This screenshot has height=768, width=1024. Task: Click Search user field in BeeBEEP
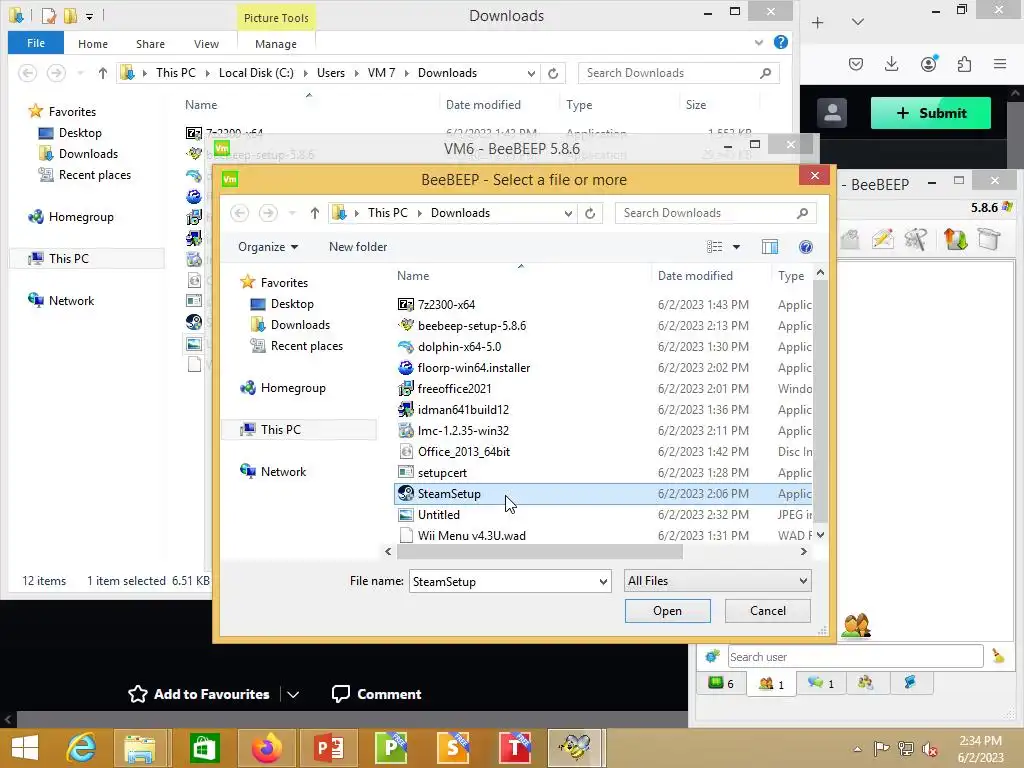[x=855, y=657]
